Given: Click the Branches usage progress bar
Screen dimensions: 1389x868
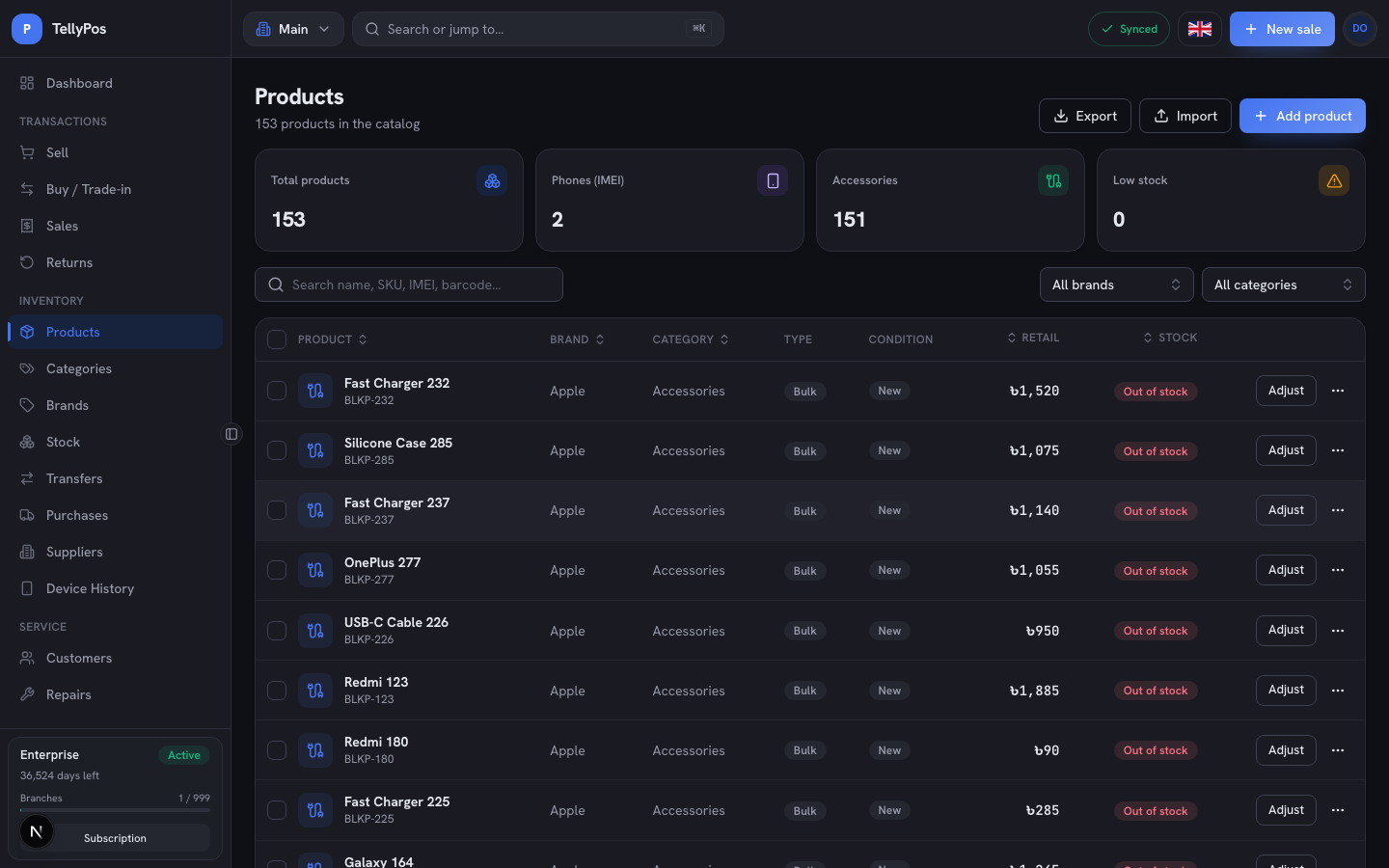Looking at the screenshot, I should point(115,810).
